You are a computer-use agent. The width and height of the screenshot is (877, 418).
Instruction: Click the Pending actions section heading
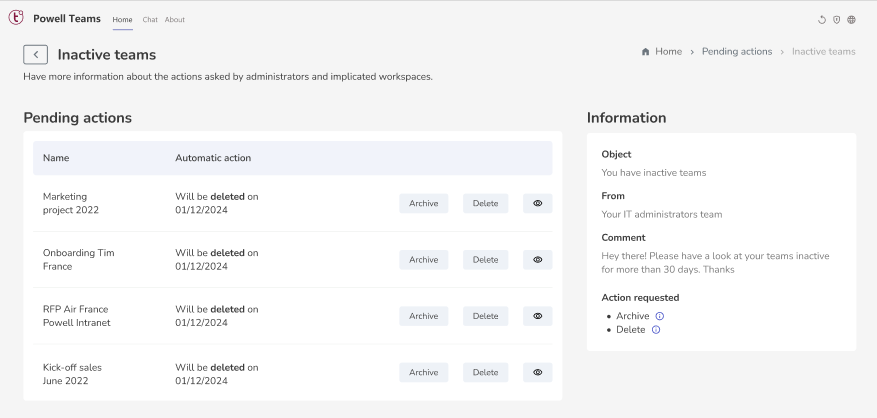[x=78, y=118]
